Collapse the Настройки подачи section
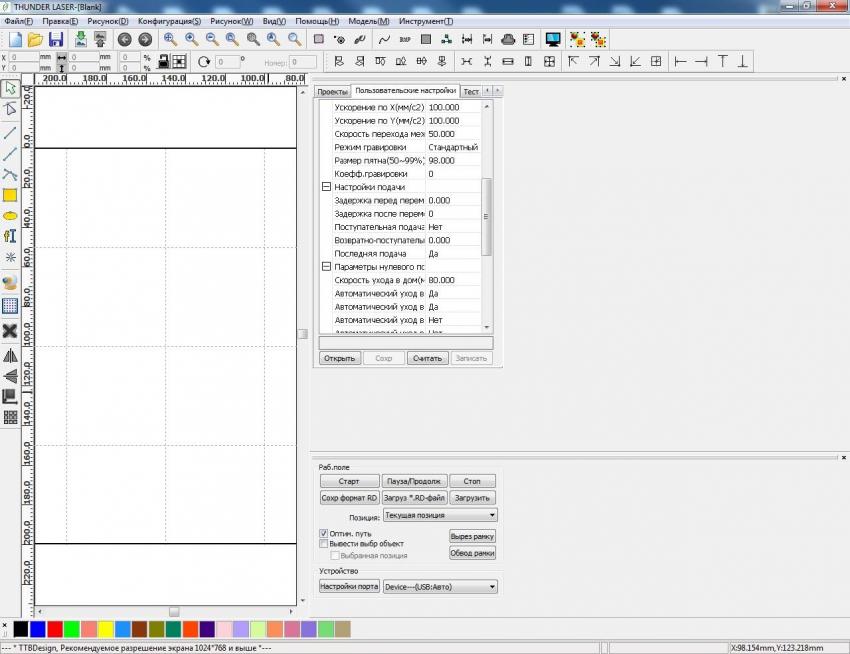Screen dimensions: 850x654 pyautogui.click(x=326, y=187)
